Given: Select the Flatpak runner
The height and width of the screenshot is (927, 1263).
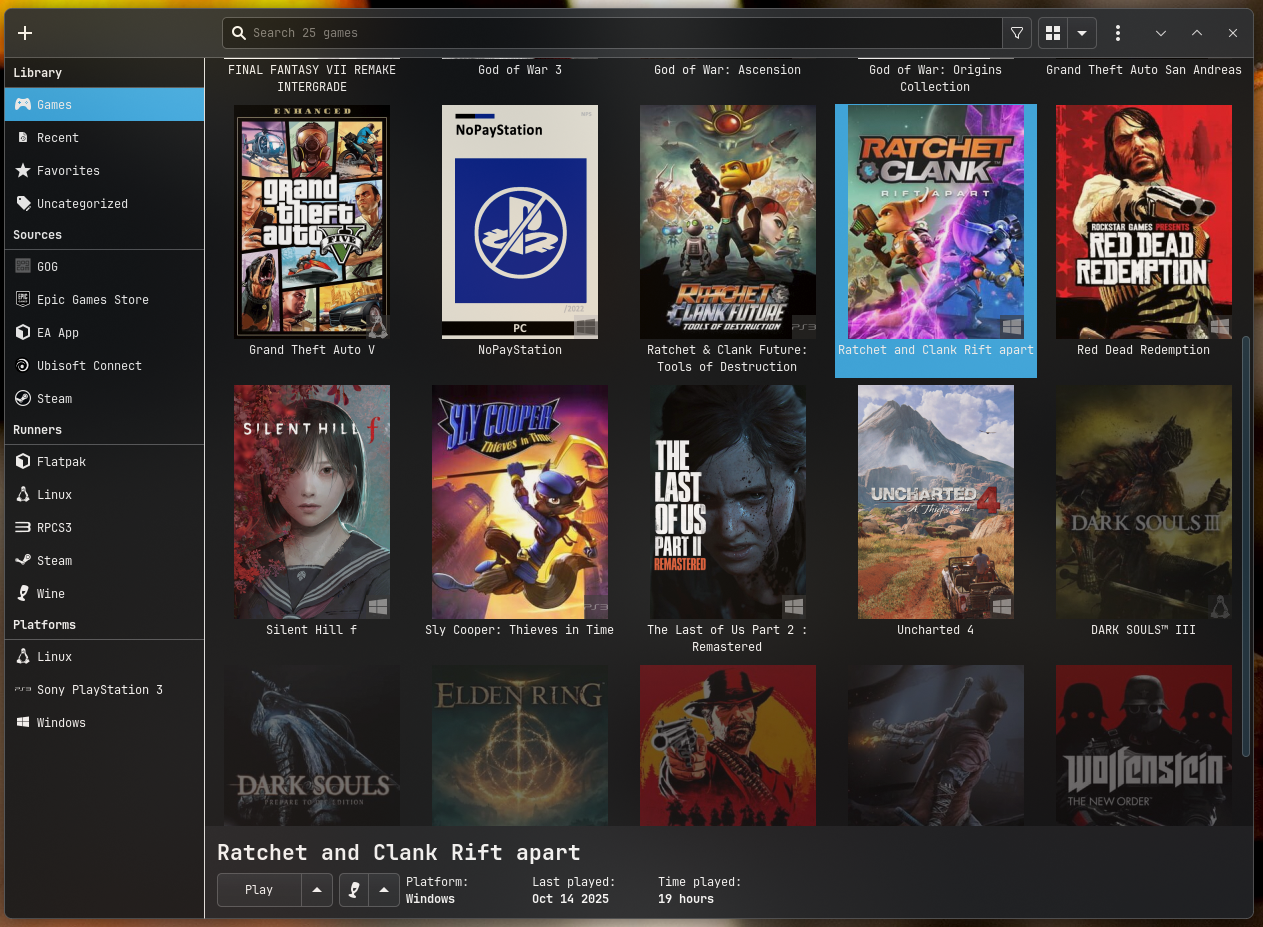Looking at the screenshot, I should click(105, 461).
